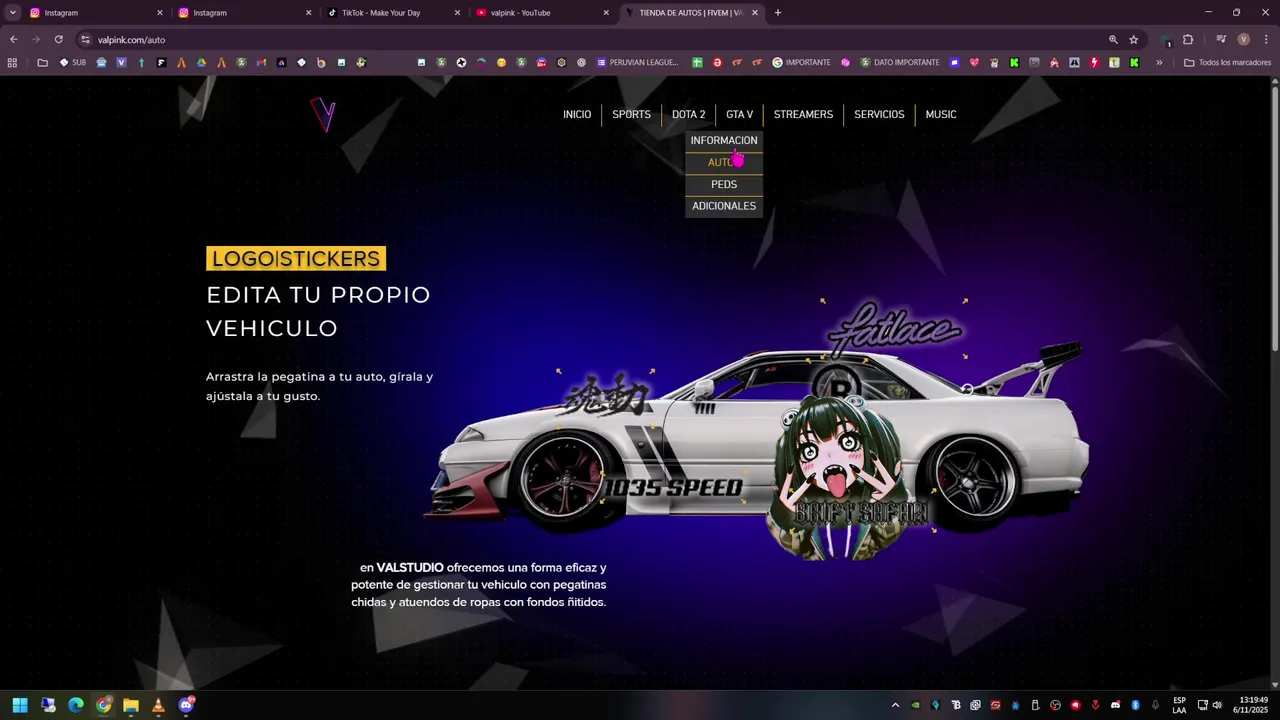Select the Fatlace sticker on the car

click(894, 329)
